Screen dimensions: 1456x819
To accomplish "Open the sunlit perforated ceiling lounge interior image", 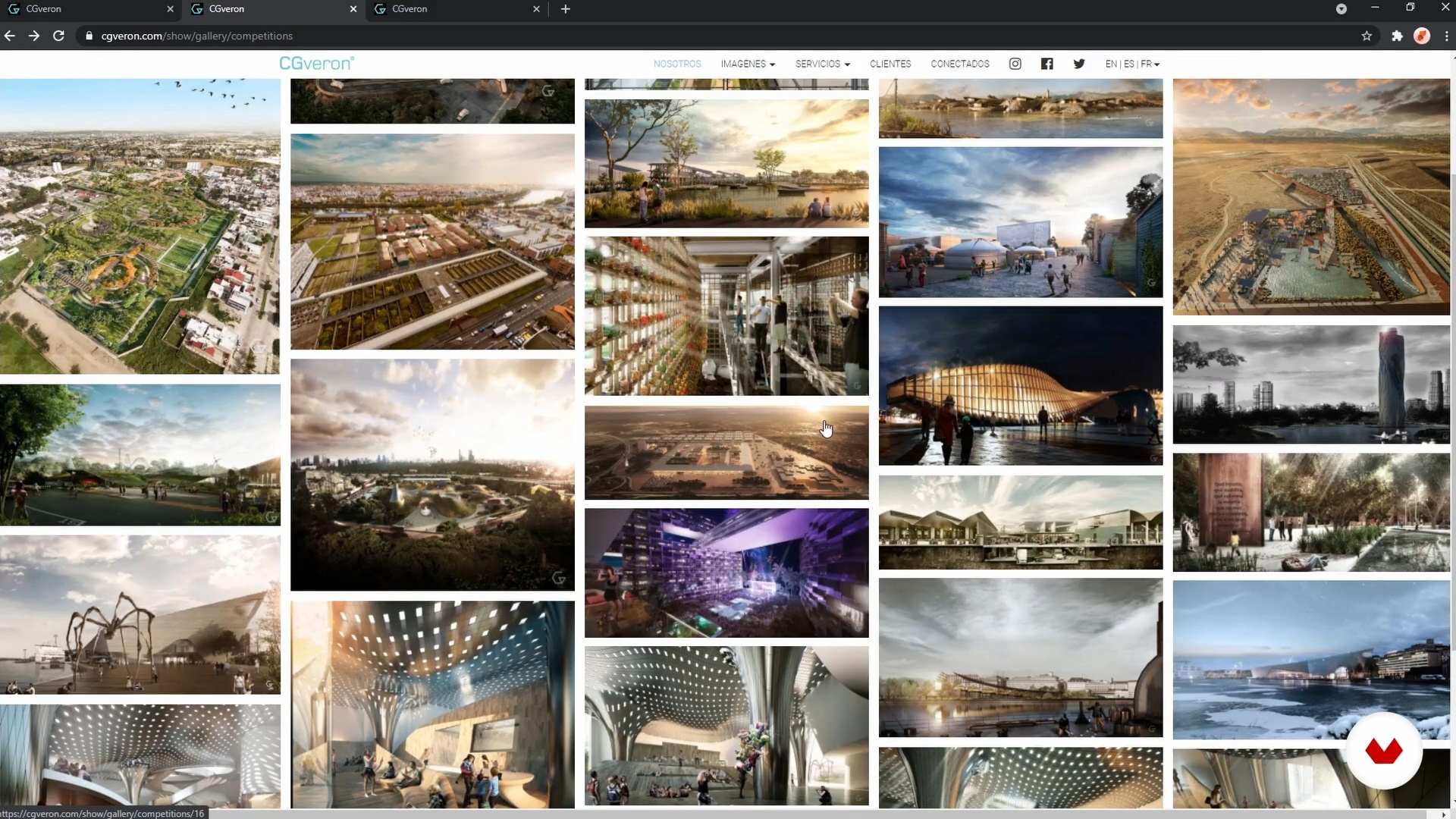I will (432, 704).
